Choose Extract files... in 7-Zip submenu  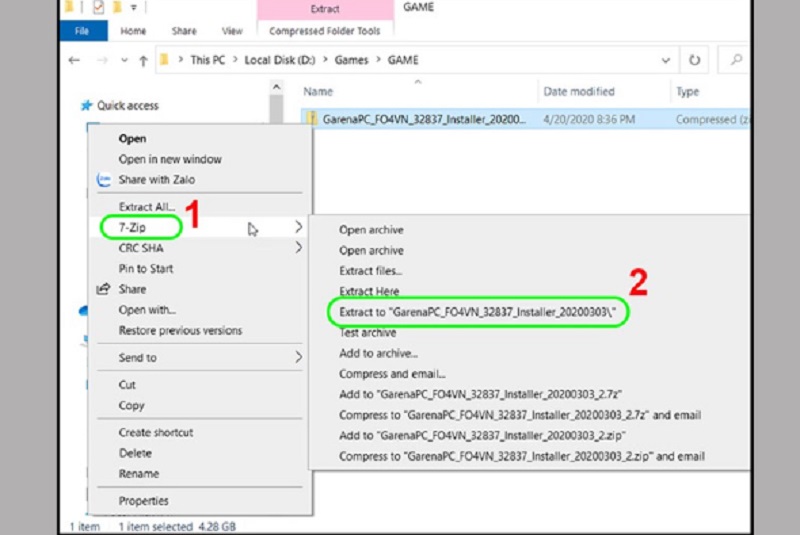(371, 271)
